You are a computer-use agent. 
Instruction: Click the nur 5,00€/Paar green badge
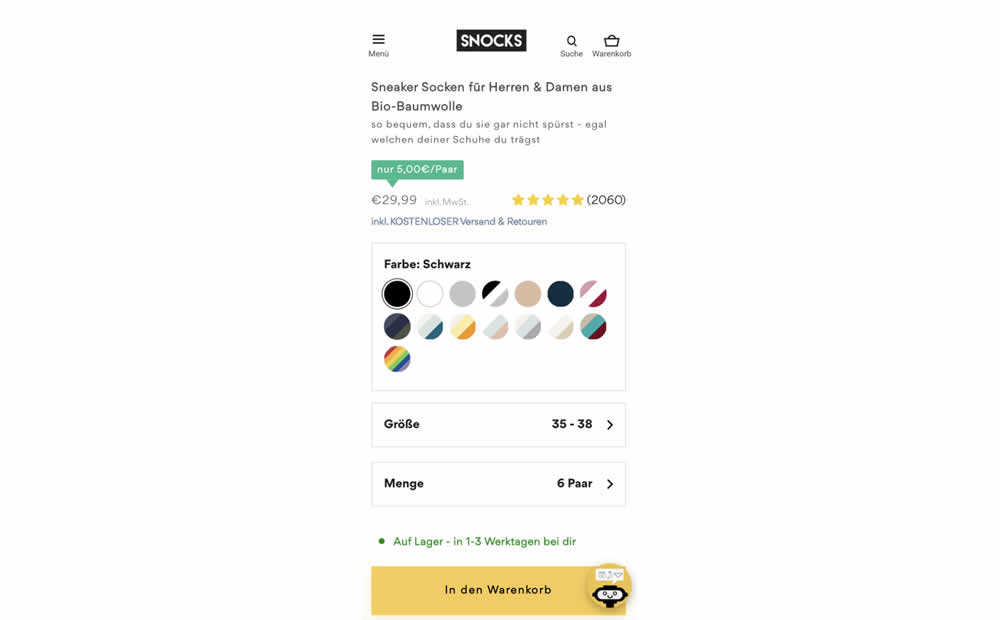[417, 170]
